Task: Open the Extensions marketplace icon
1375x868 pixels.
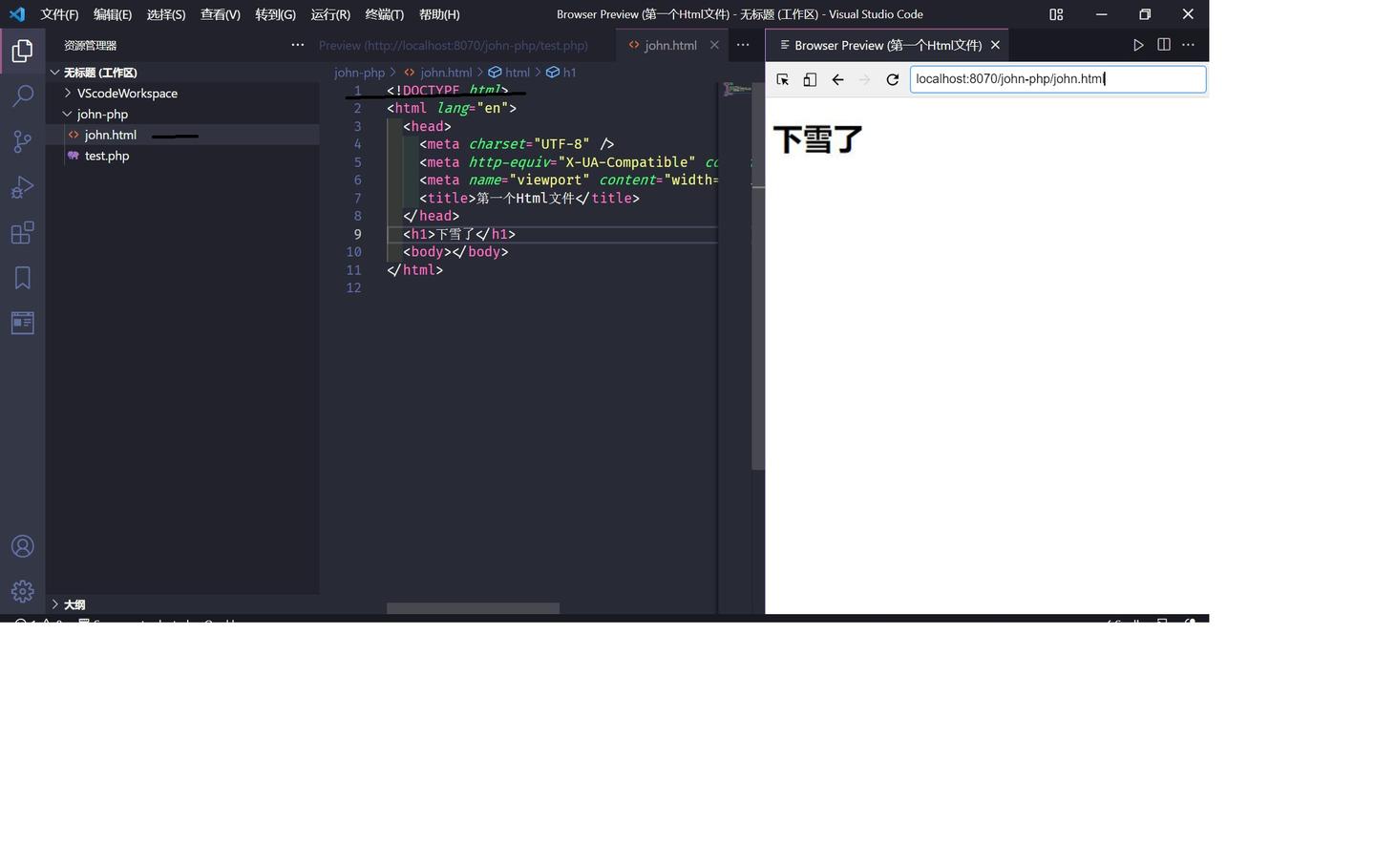Action: [22, 233]
